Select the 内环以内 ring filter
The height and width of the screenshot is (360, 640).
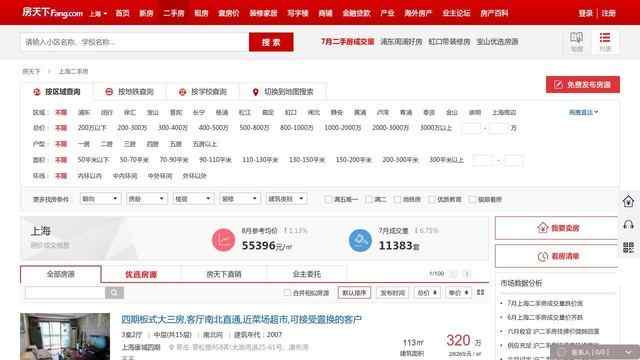89,176
